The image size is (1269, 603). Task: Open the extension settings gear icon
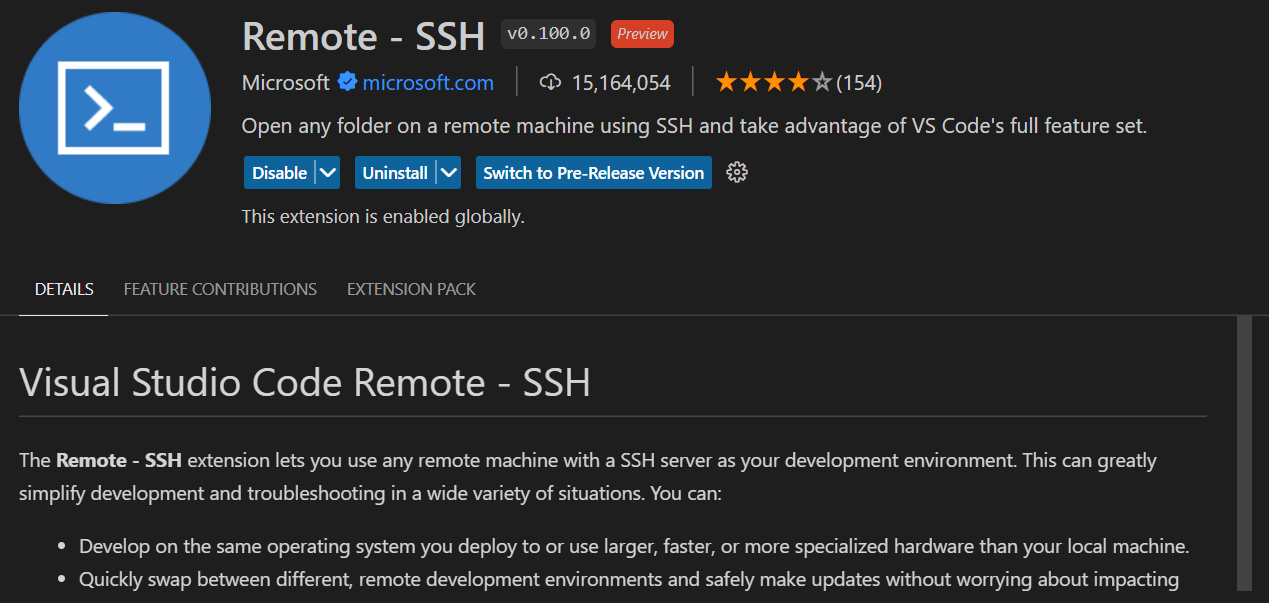[x=737, y=172]
